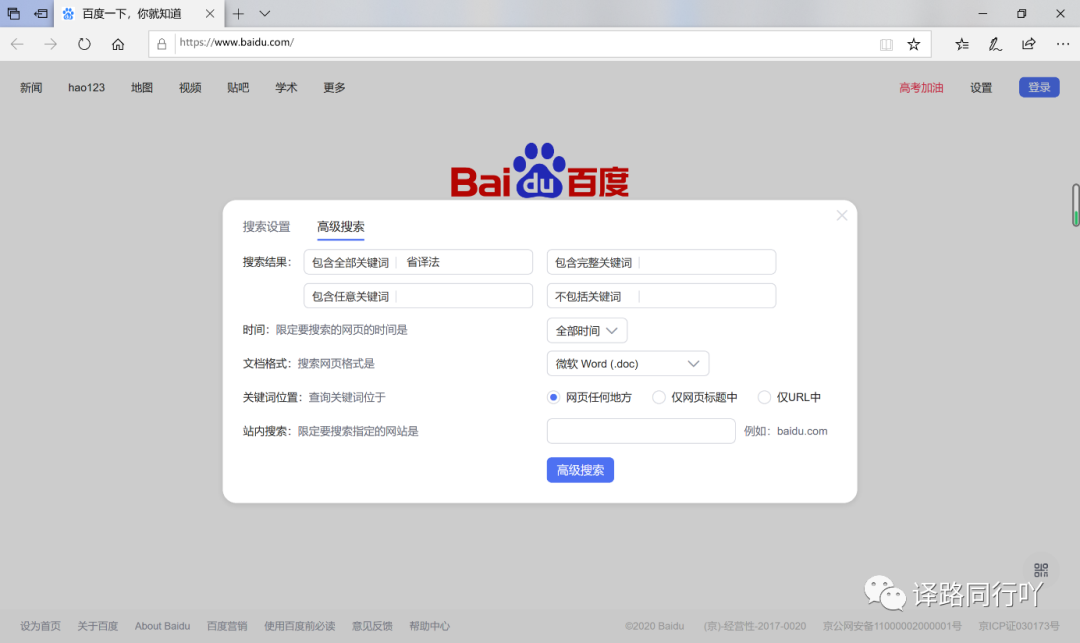Click 京ICP证030173号 footer link
The image size is (1080, 643).
coord(1019,626)
